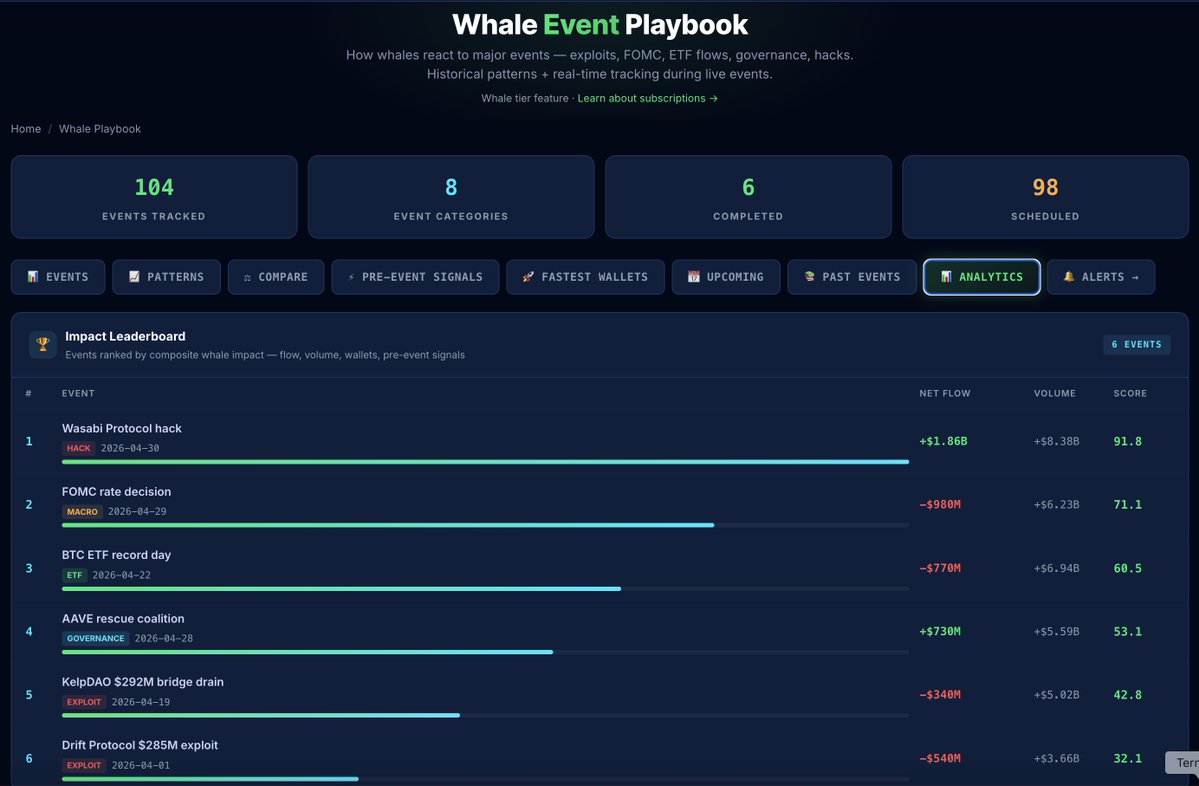
Task: Click the 2026-04-30 date on Wasabi row
Action: (130, 448)
